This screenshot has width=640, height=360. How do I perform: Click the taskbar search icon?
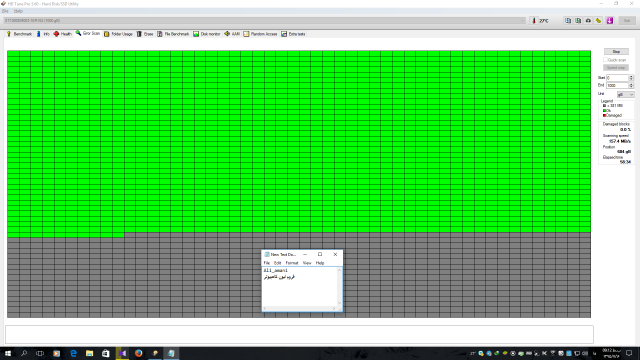point(24,353)
